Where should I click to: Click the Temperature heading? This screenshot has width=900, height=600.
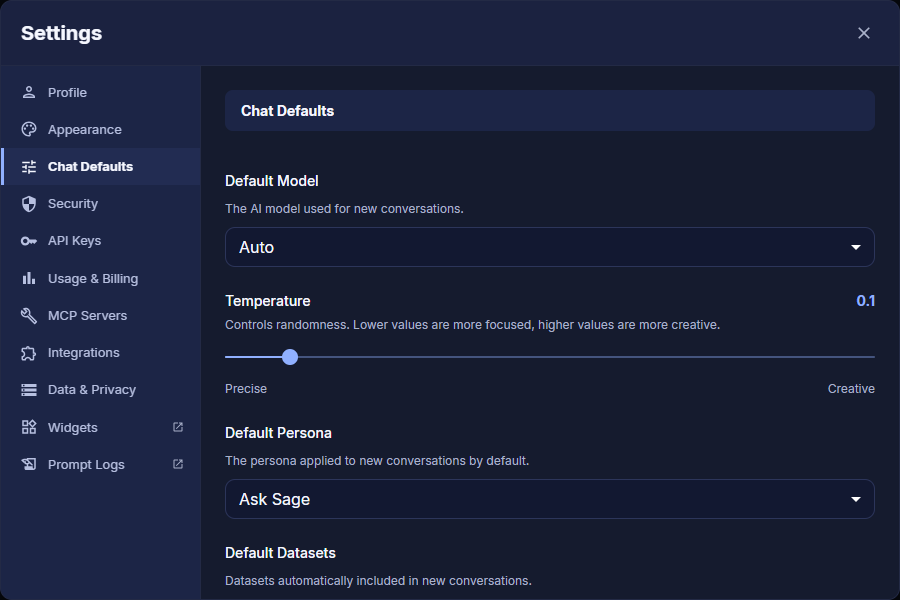(267, 301)
